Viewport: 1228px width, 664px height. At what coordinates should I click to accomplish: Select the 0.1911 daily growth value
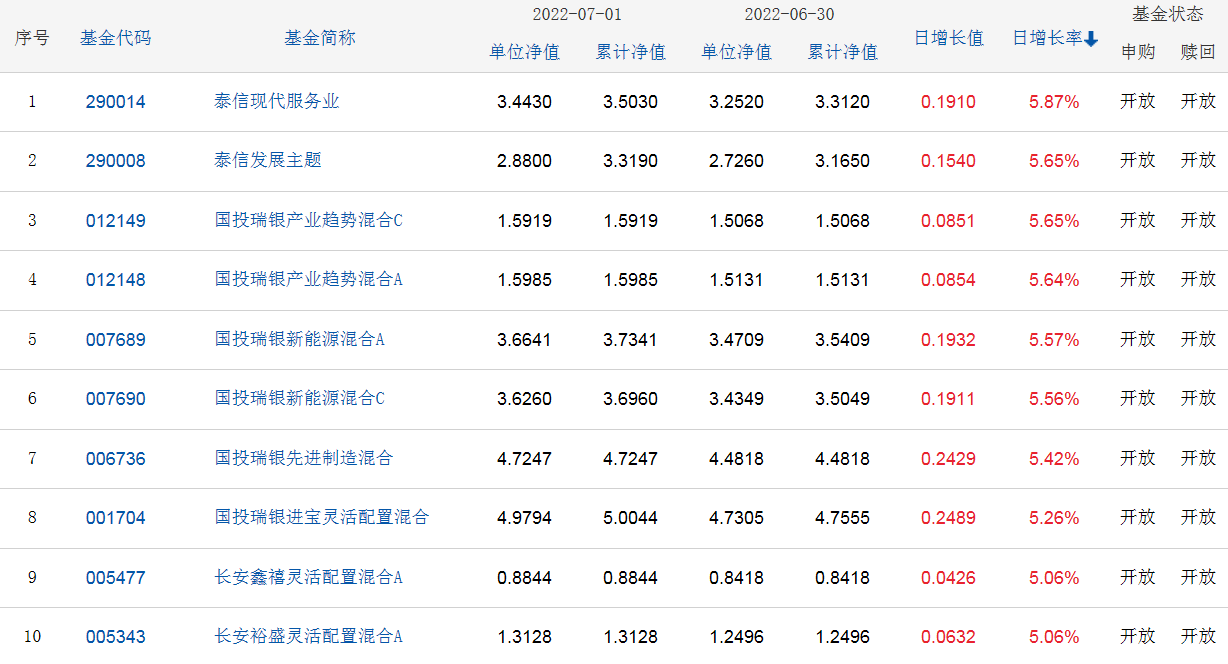pyautogui.click(x=948, y=399)
